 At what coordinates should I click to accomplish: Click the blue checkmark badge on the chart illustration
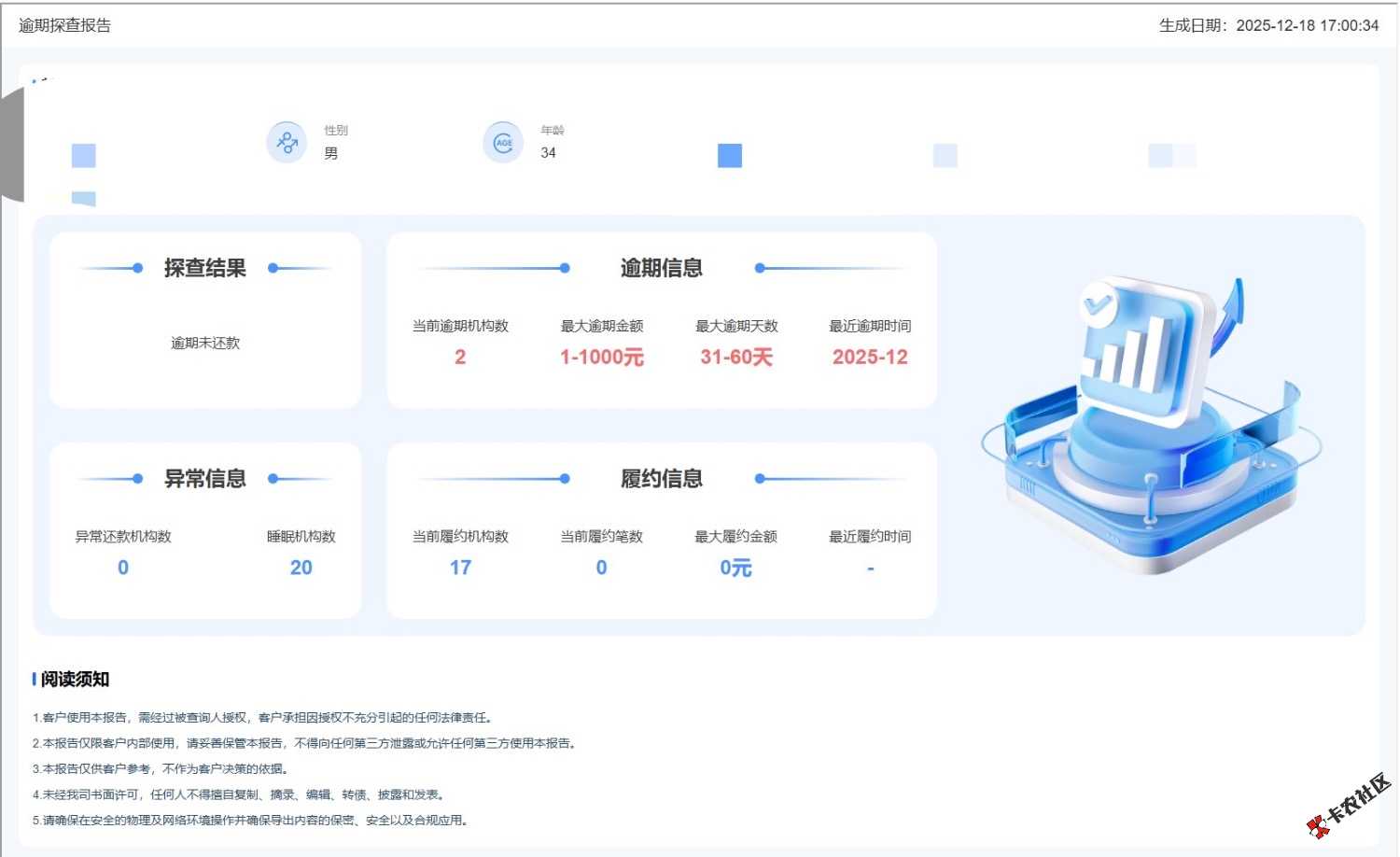(1098, 302)
